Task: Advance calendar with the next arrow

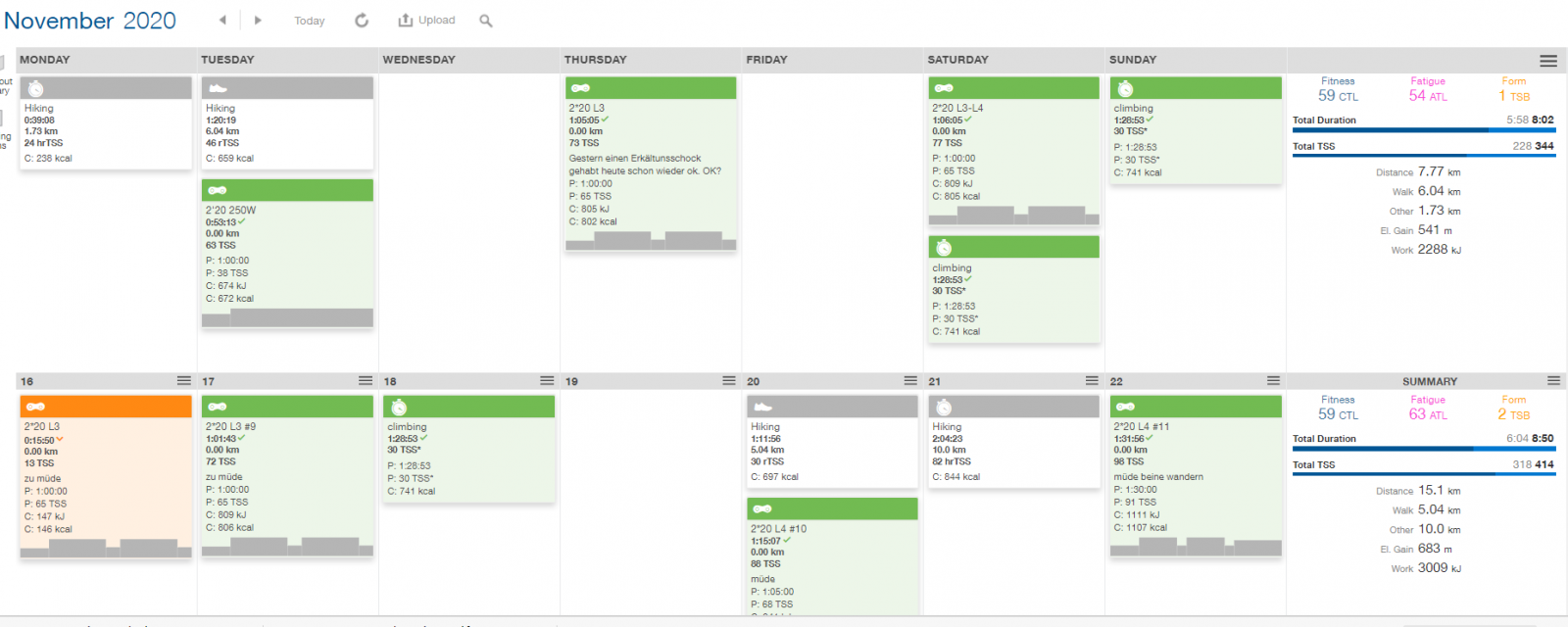Action: click(x=258, y=20)
